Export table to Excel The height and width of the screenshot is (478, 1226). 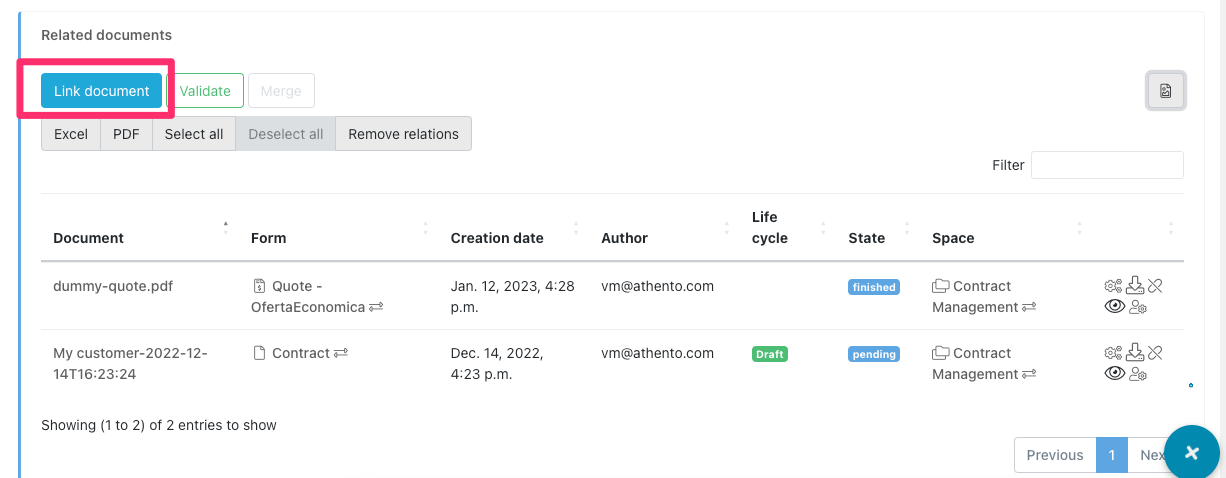[71, 134]
